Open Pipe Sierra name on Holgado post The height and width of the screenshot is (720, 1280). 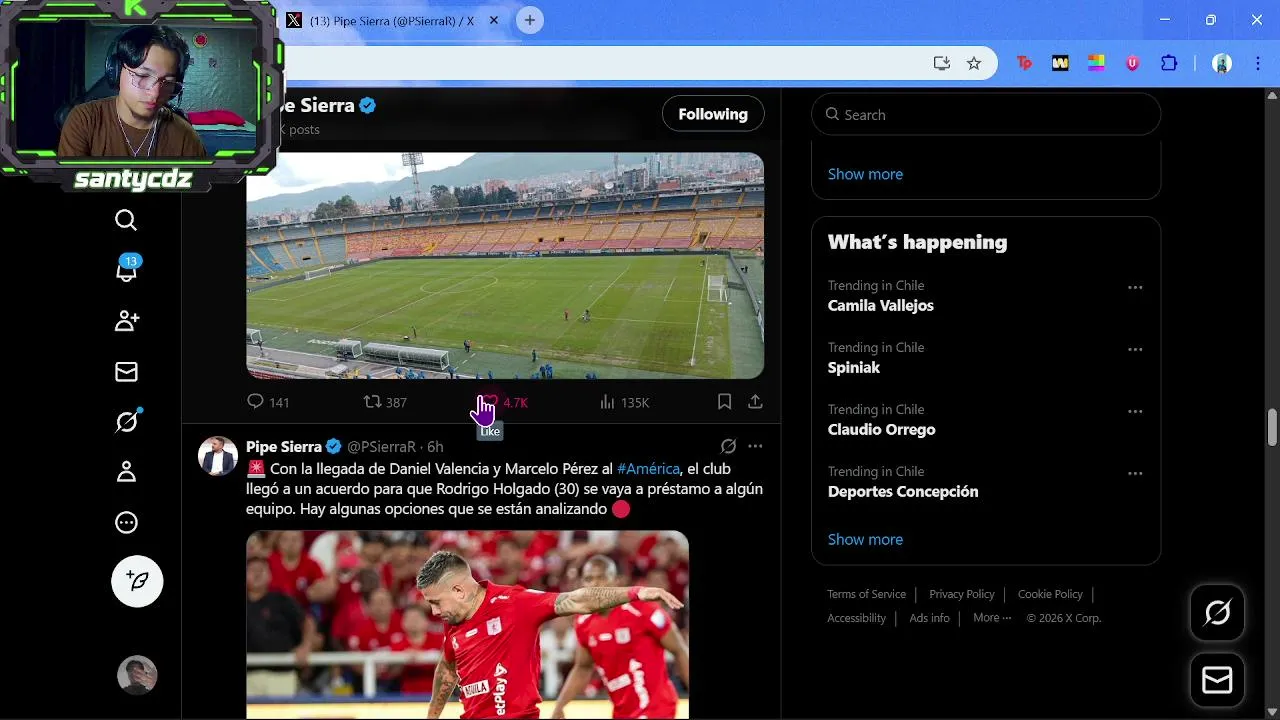tap(284, 446)
